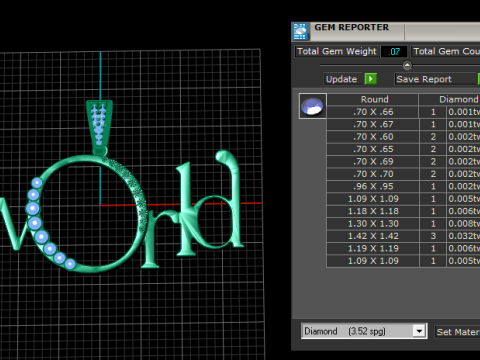Select the 1.19 X 1.19 row
The height and width of the screenshot is (360, 480).
tap(403, 248)
